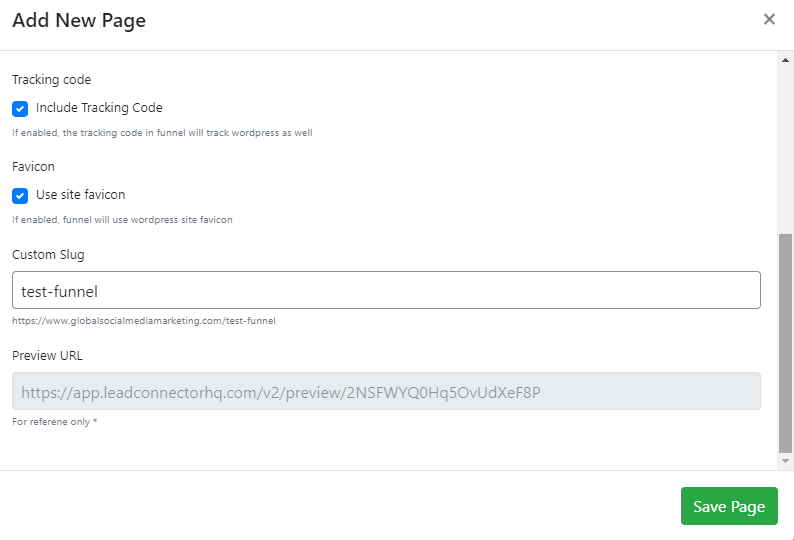Click the tracking code helper description text
Viewport: 794px width, 540px height.
pyautogui.click(x=162, y=132)
